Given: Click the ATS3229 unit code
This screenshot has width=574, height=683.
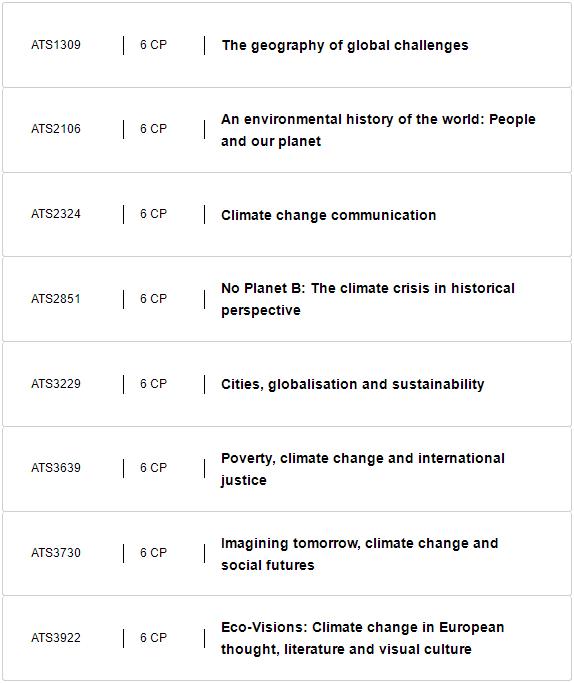Looking at the screenshot, I should pos(56,384).
